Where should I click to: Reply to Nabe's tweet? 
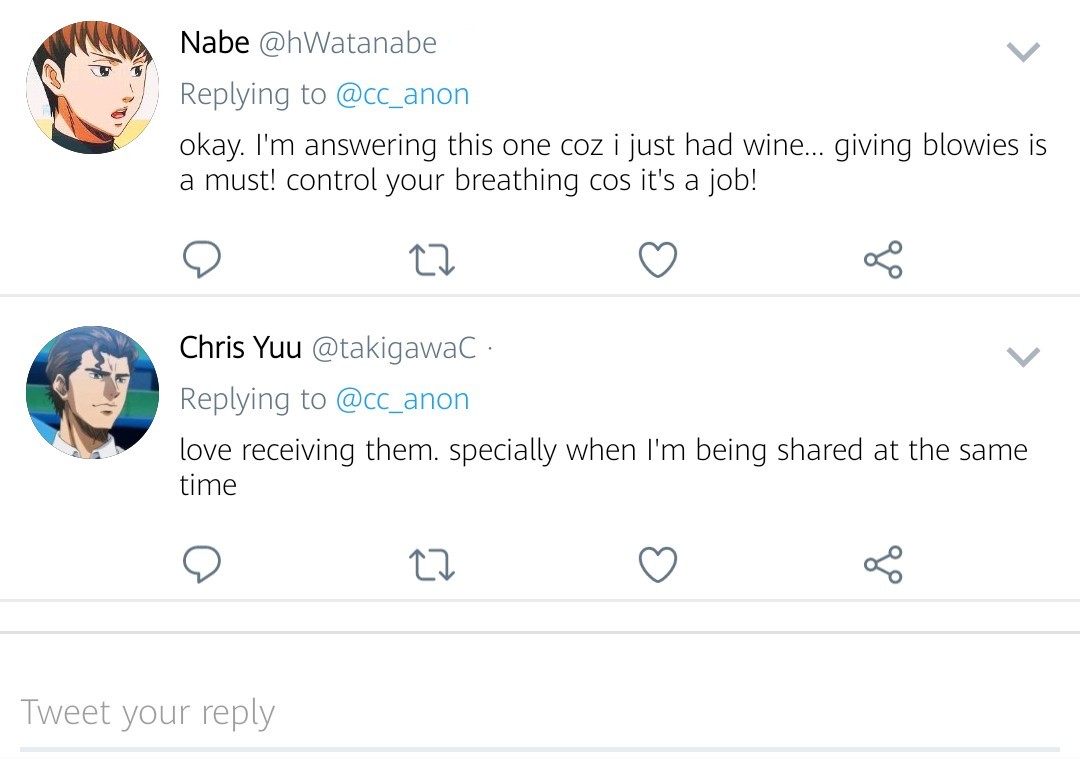[202, 259]
